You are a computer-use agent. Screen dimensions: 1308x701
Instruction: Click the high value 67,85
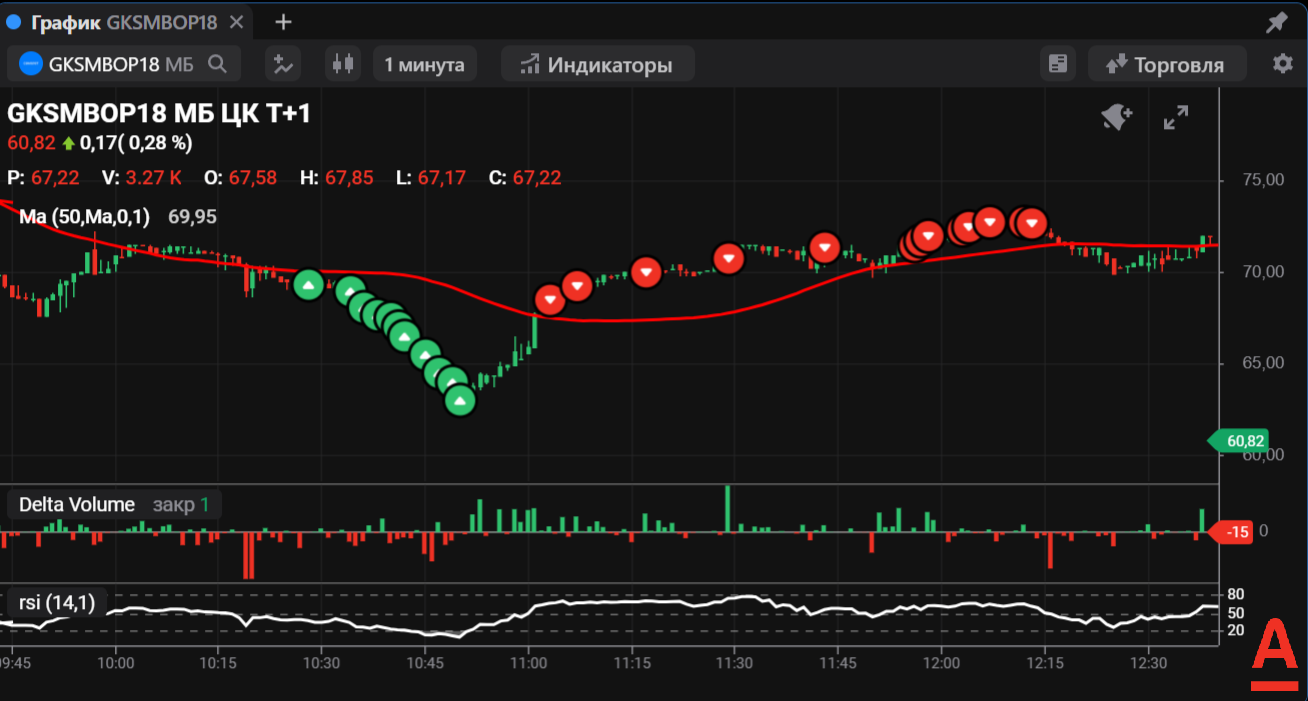(349, 178)
